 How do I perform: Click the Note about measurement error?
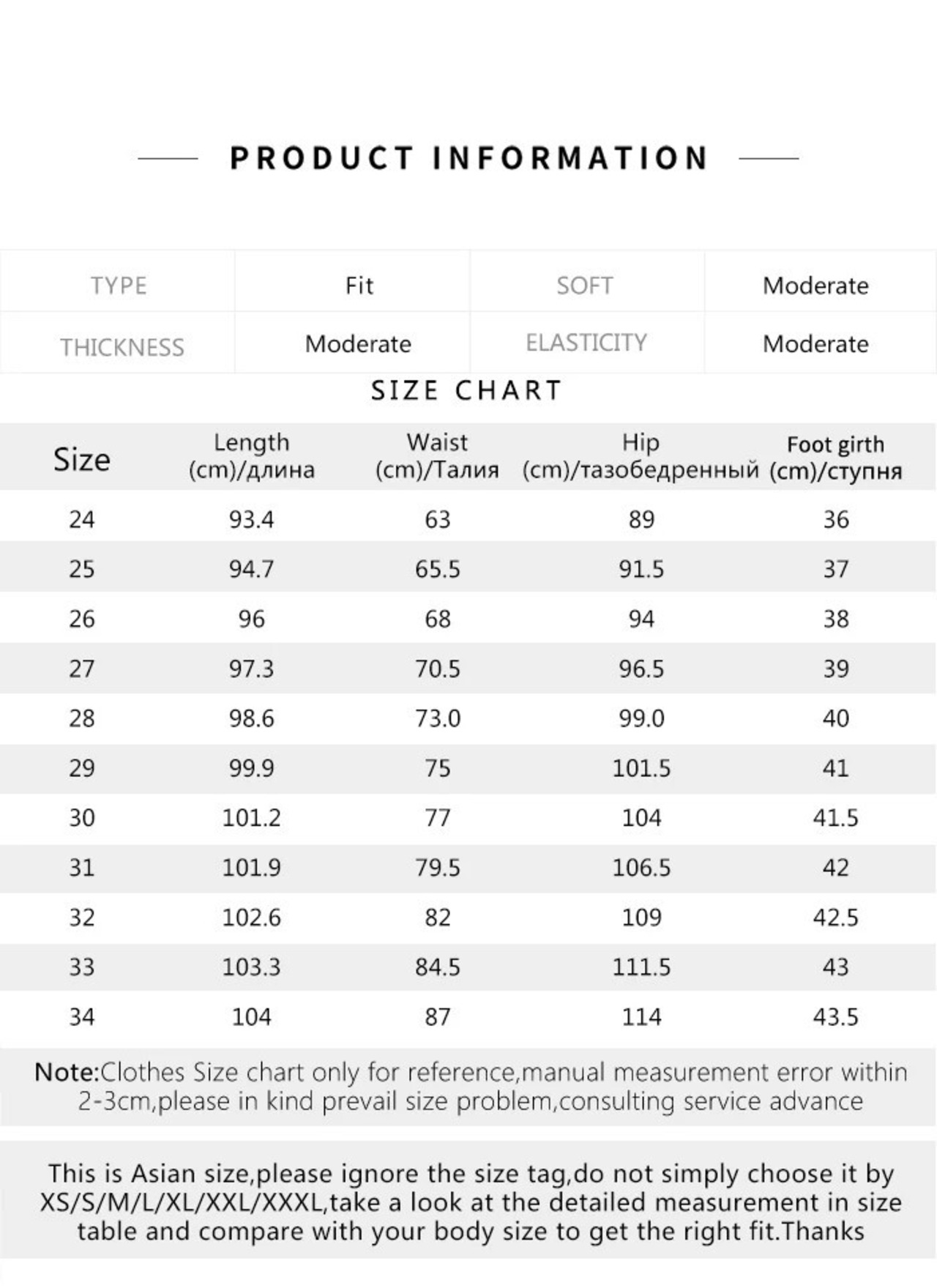coord(470,1087)
